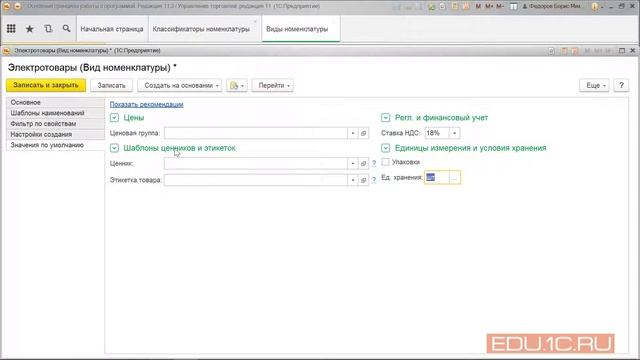This screenshot has width=640, height=360.
Task: Click the Ставка НДС 18% field
Action: pyautogui.click(x=437, y=133)
